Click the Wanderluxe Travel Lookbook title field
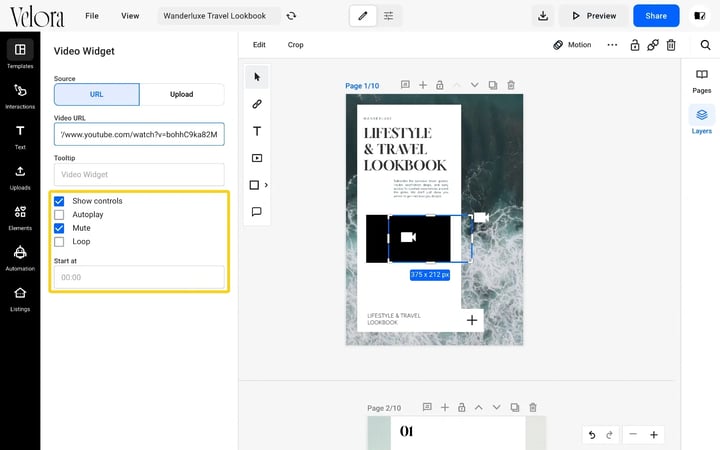The image size is (720, 450). 219,16
